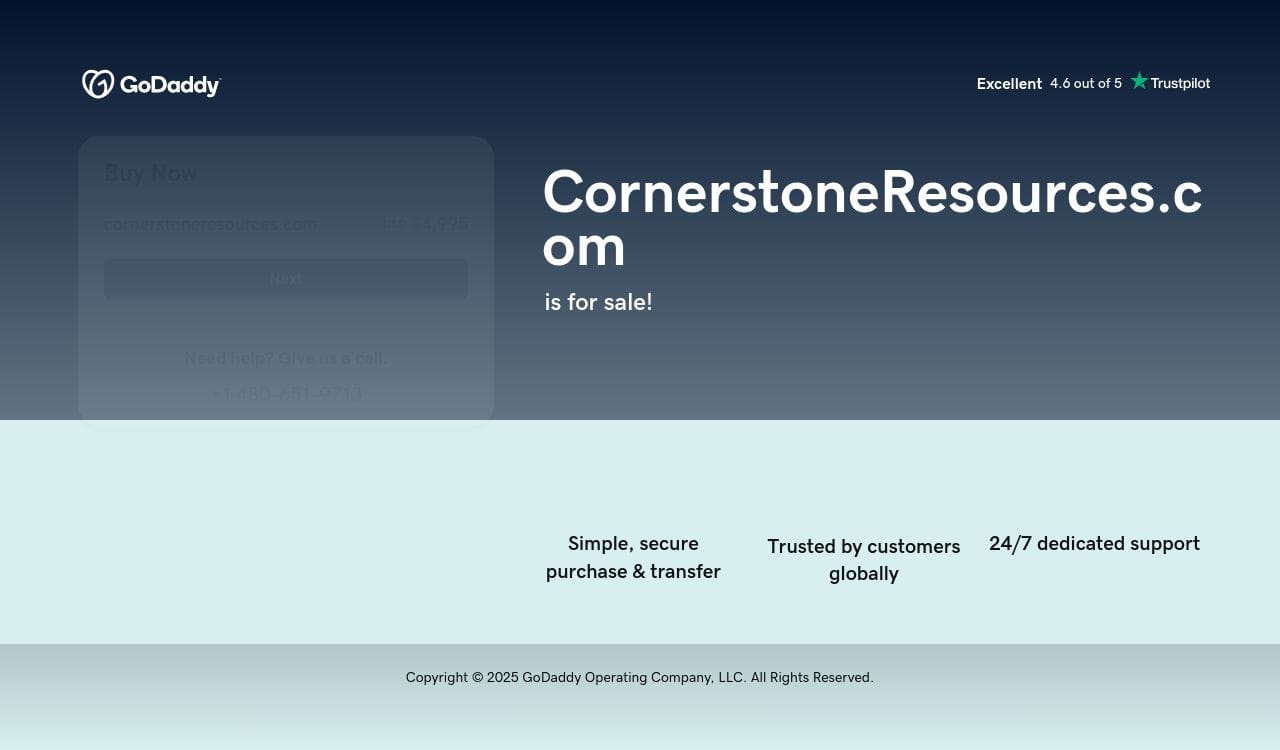1280x750 pixels.
Task: Click the 'Buy Now' card heading
Action: click(151, 173)
